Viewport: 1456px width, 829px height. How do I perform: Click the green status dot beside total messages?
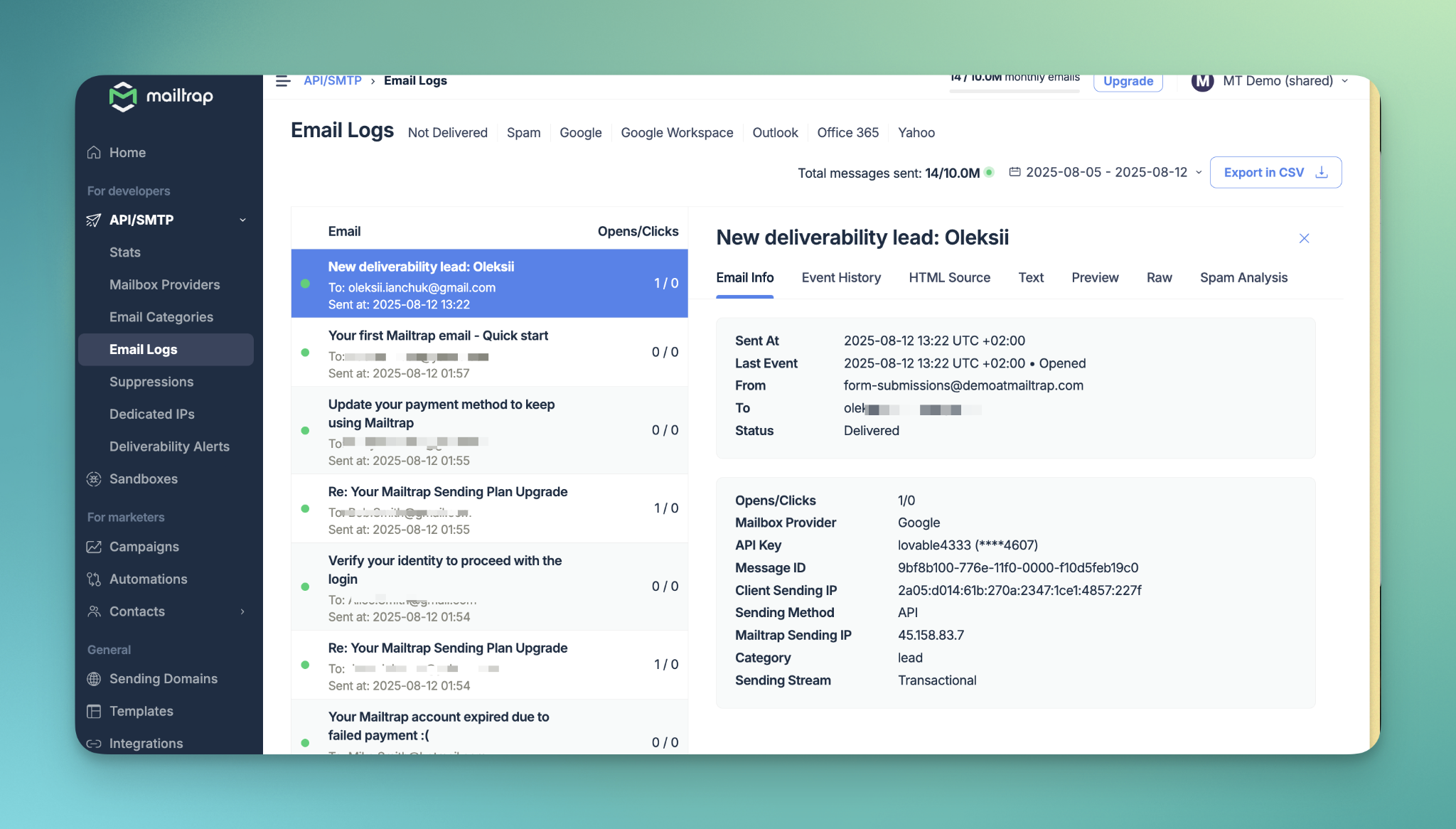click(989, 172)
